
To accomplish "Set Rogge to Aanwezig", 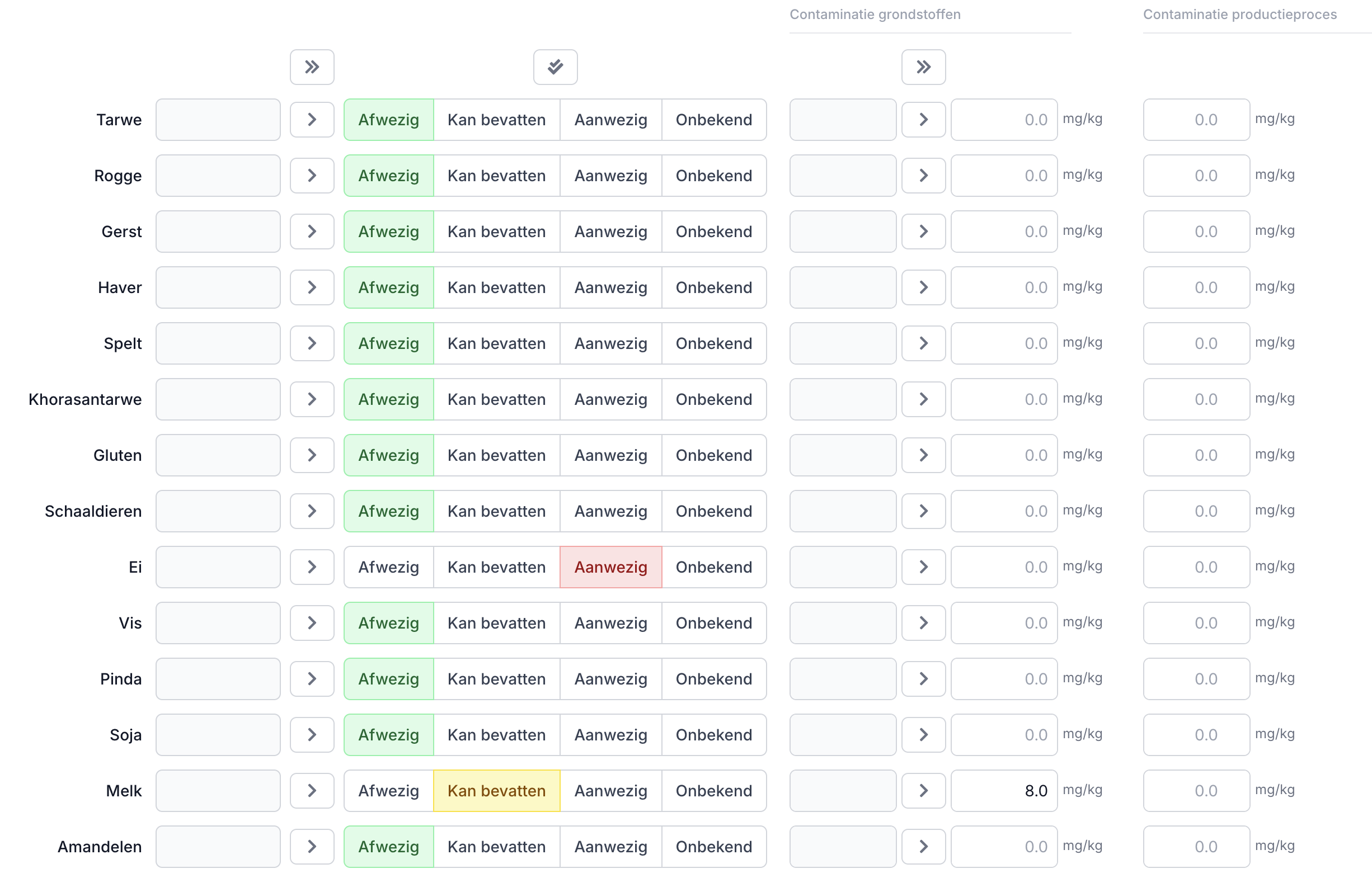I will pos(610,176).
